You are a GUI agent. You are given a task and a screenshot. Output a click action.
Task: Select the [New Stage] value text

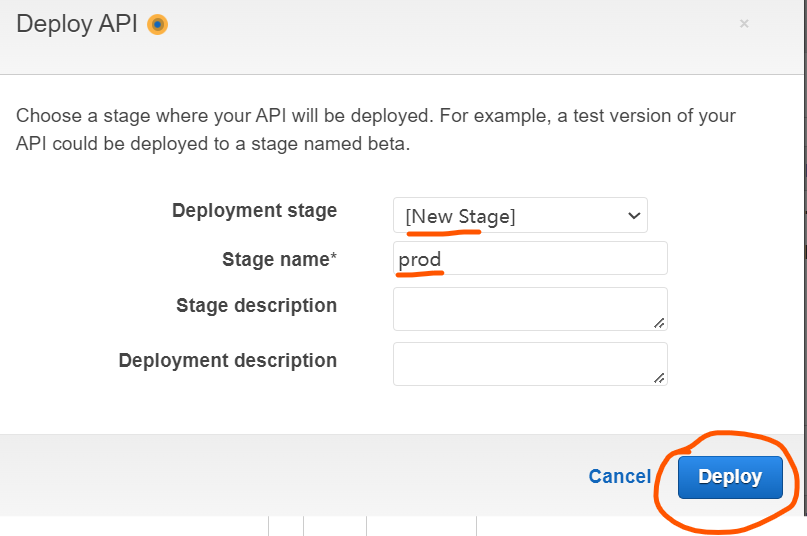pyautogui.click(x=460, y=216)
